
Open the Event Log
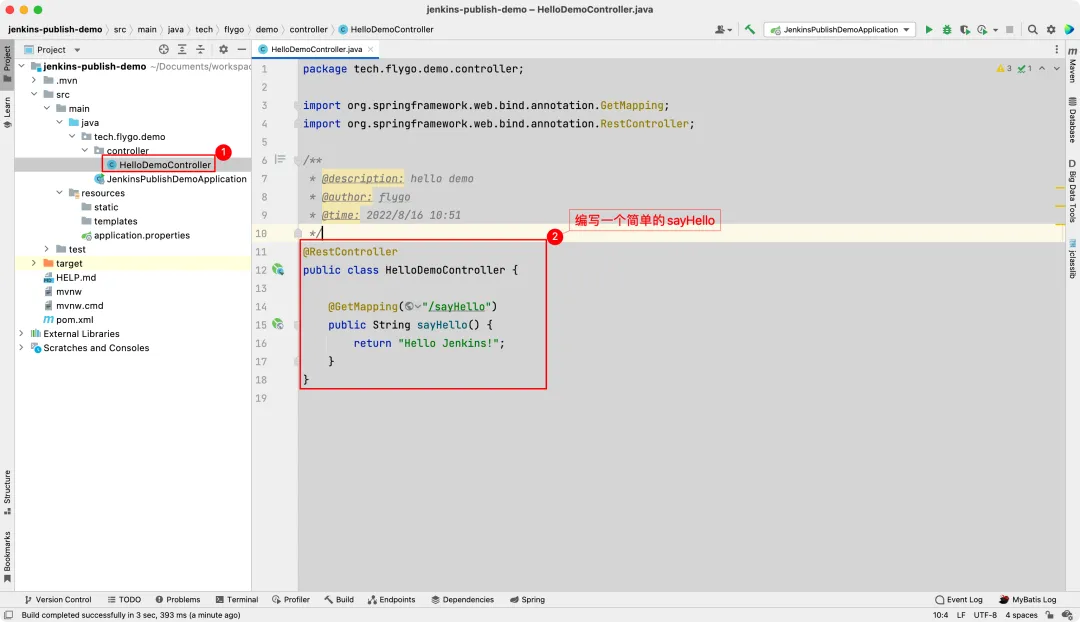point(959,600)
